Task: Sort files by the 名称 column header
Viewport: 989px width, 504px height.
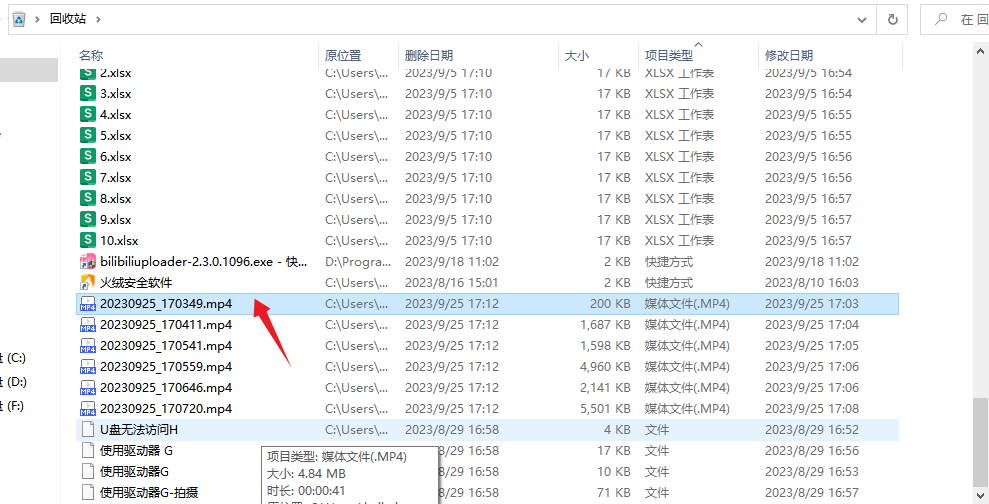Action: 91,56
